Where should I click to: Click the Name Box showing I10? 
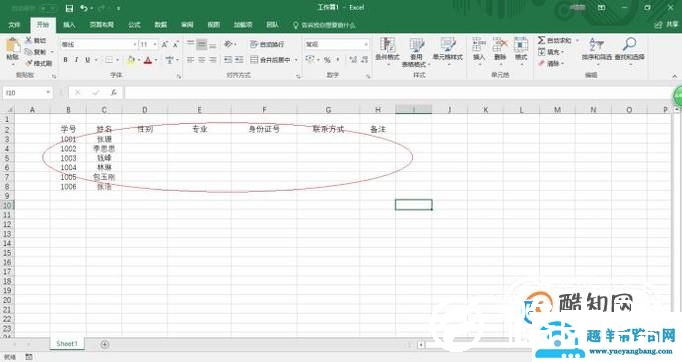pos(27,93)
